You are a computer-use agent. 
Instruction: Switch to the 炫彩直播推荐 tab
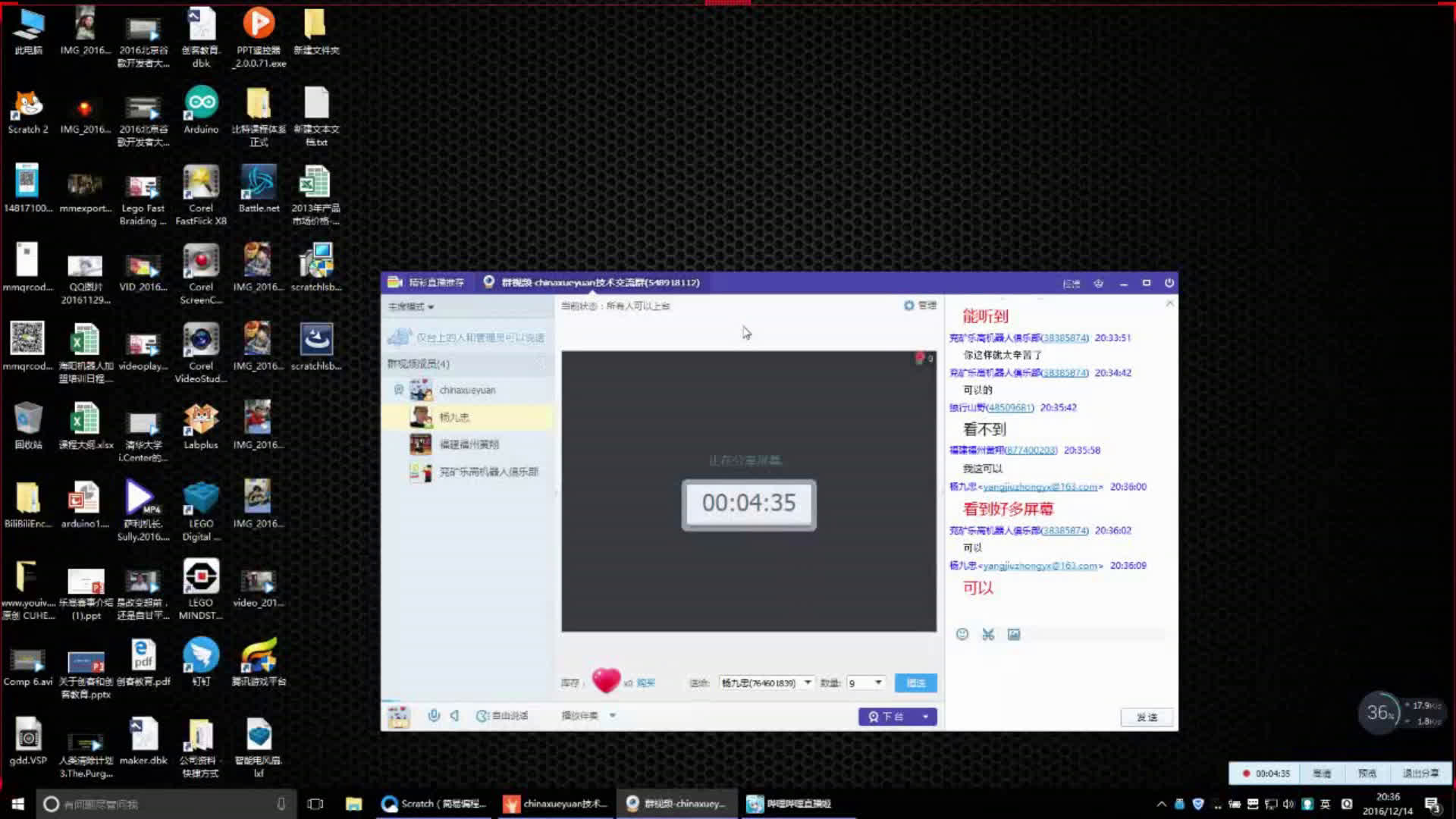427,282
